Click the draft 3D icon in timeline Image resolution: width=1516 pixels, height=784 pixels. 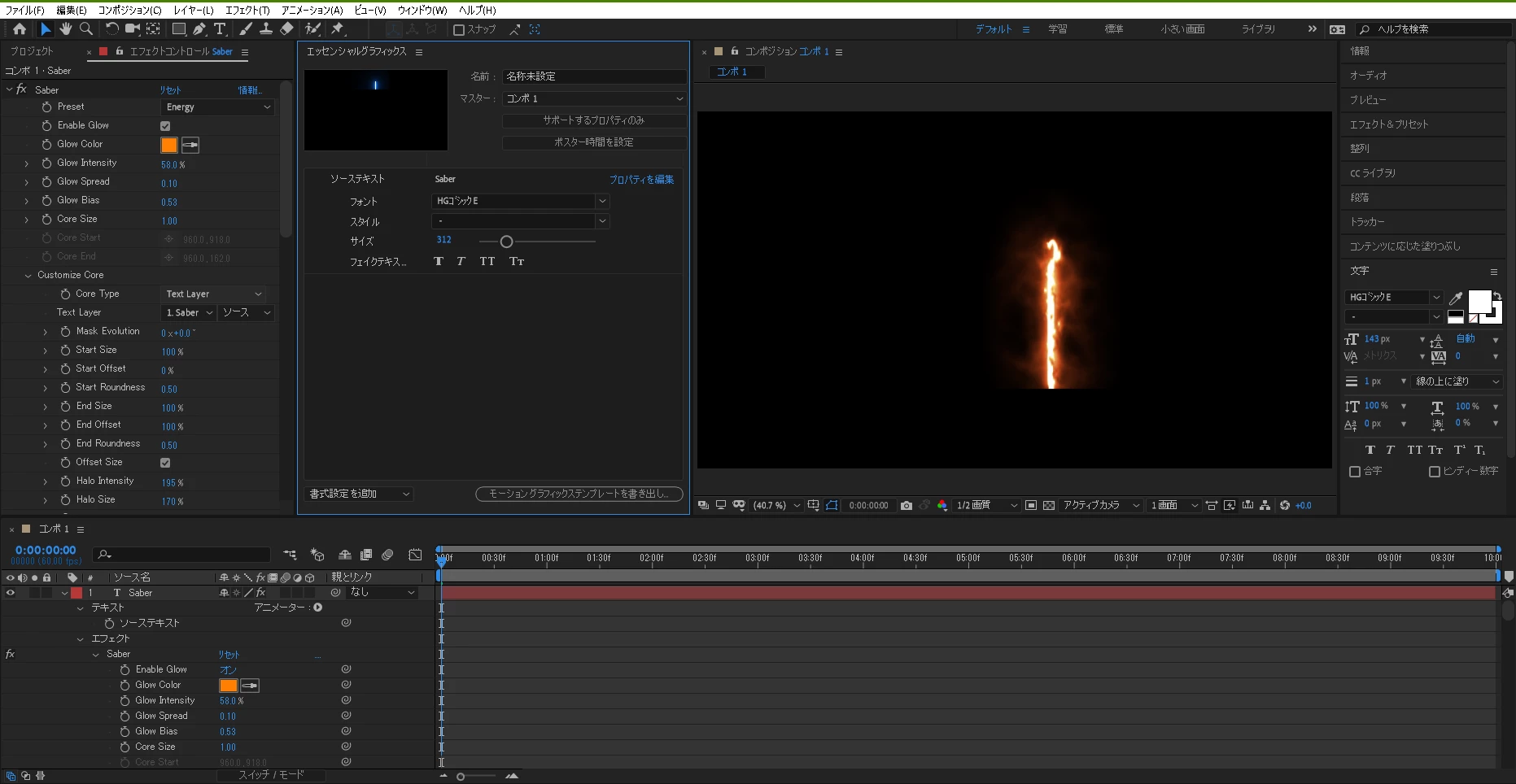(x=317, y=555)
